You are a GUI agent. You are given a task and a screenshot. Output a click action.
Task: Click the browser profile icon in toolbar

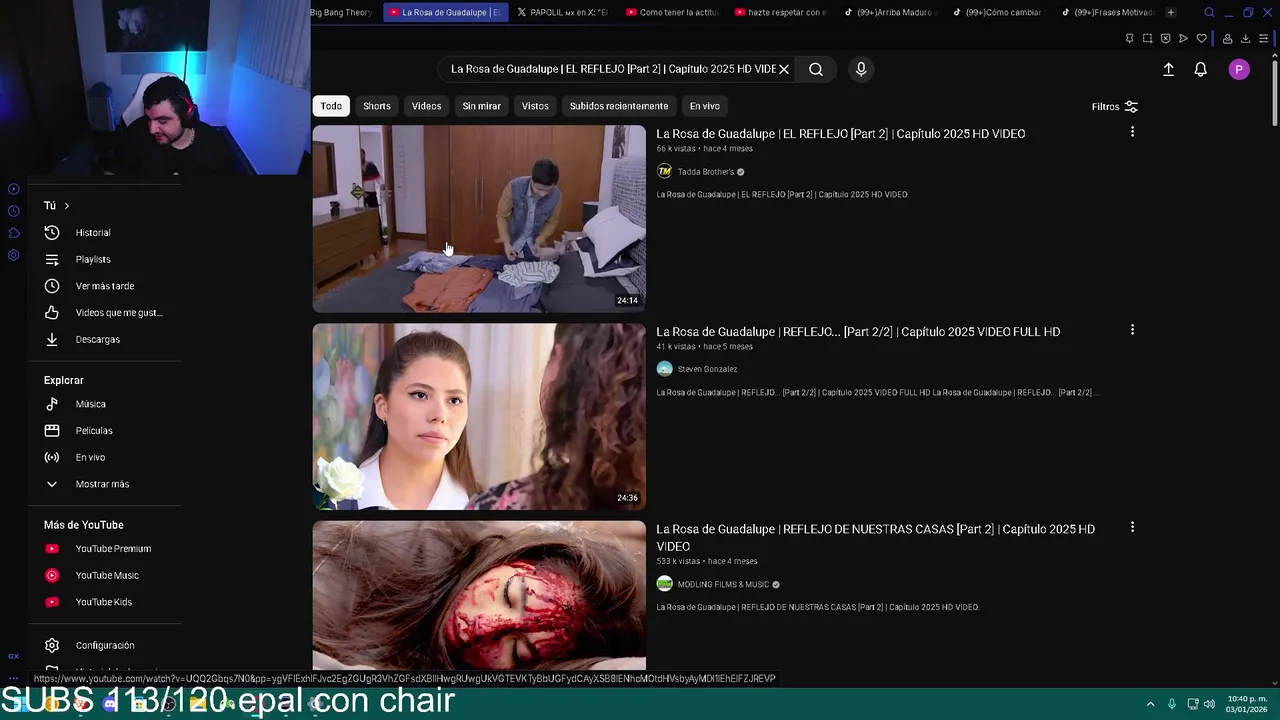(x=1227, y=38)
